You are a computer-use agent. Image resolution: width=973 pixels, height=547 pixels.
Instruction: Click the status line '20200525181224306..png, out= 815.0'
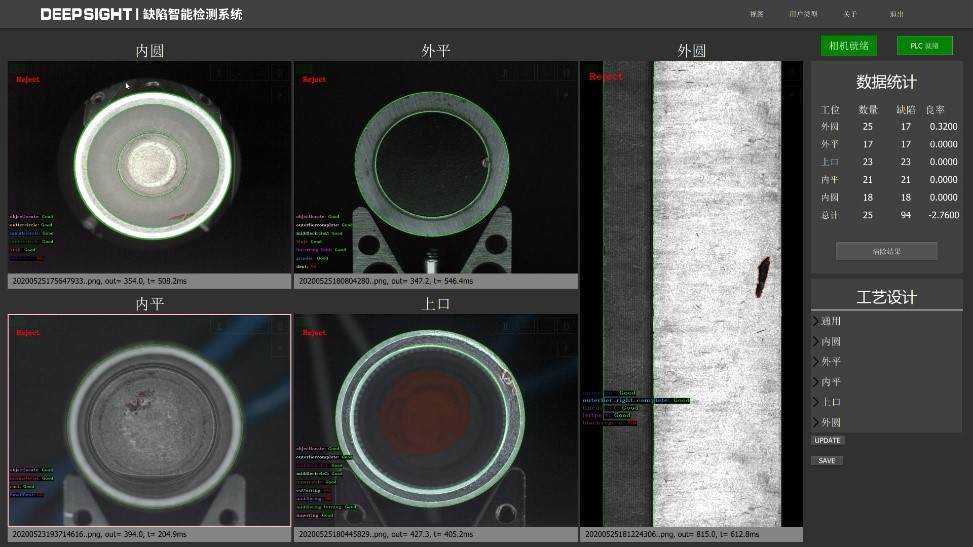click(691, 534)
